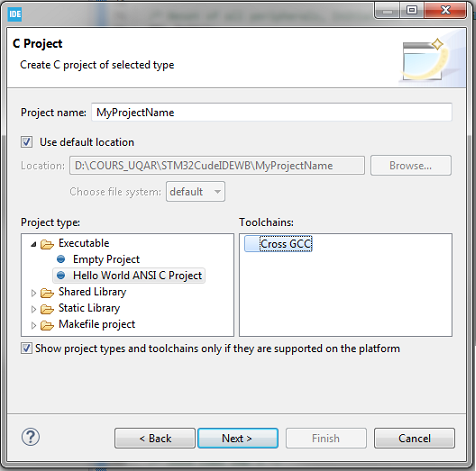Expand the Static Library node
476x471 pixels.
click(x=33, y=309)
